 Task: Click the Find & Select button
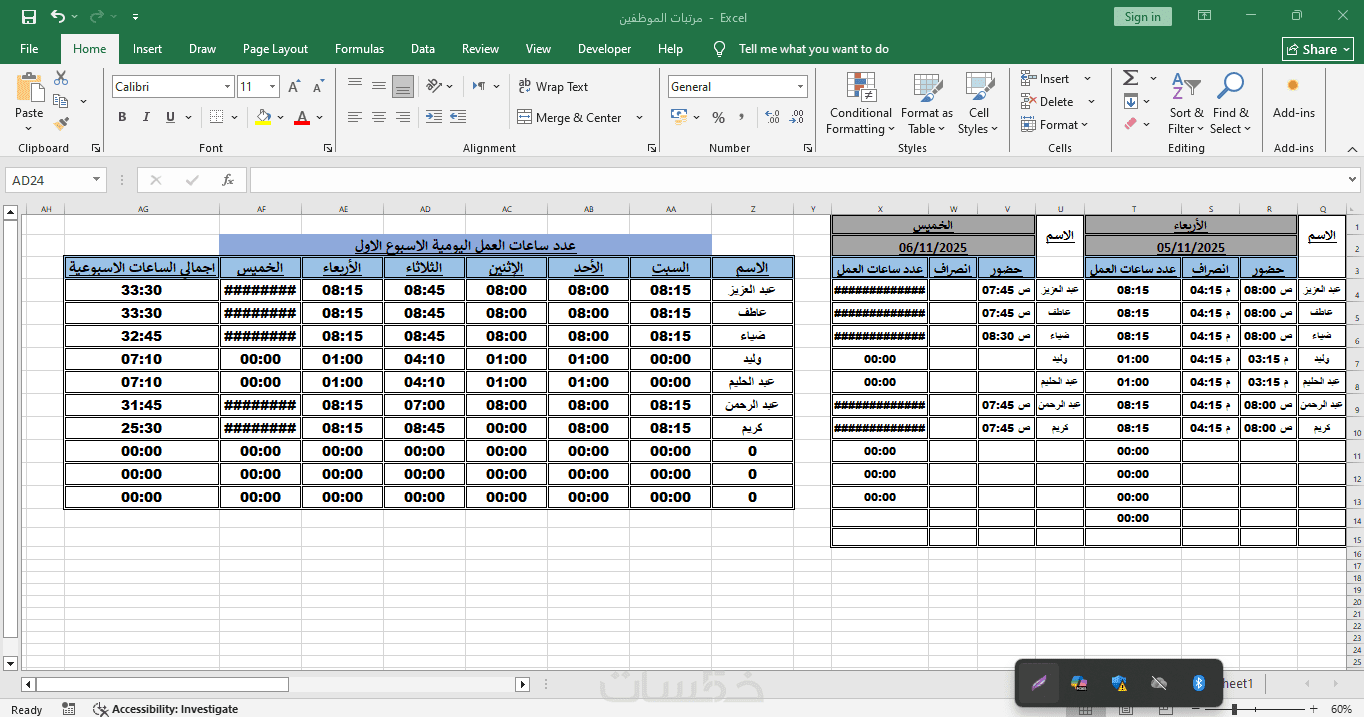click(1231, 103)
